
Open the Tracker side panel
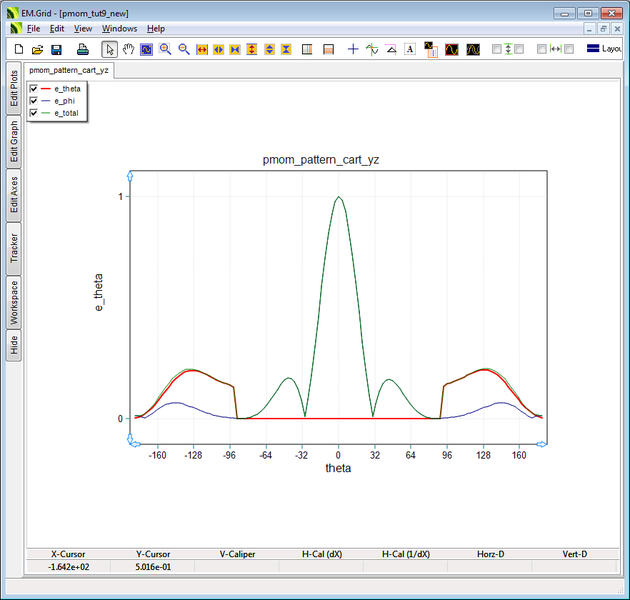click(14, 247)
